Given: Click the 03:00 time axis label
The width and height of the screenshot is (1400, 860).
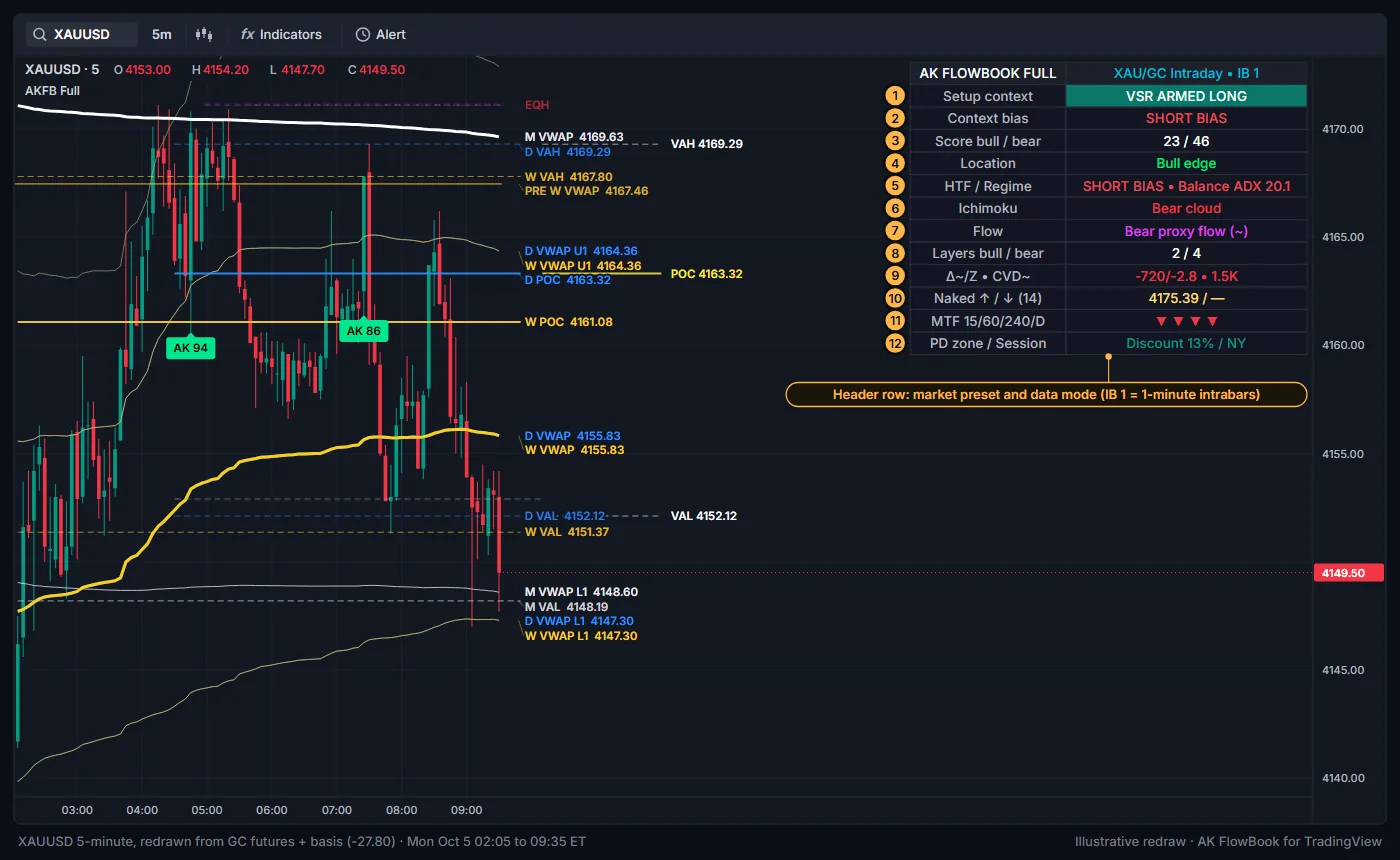Looking at the screenshot, I should click(77, 810).
